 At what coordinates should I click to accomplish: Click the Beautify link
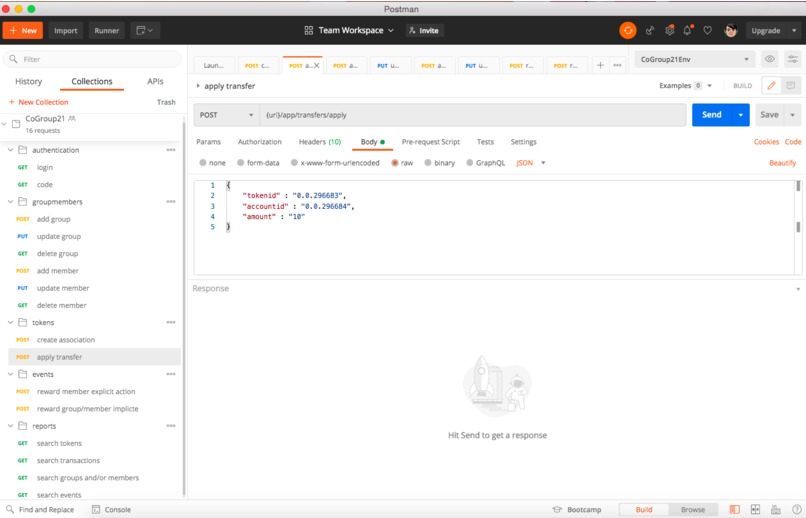point(782,163)
